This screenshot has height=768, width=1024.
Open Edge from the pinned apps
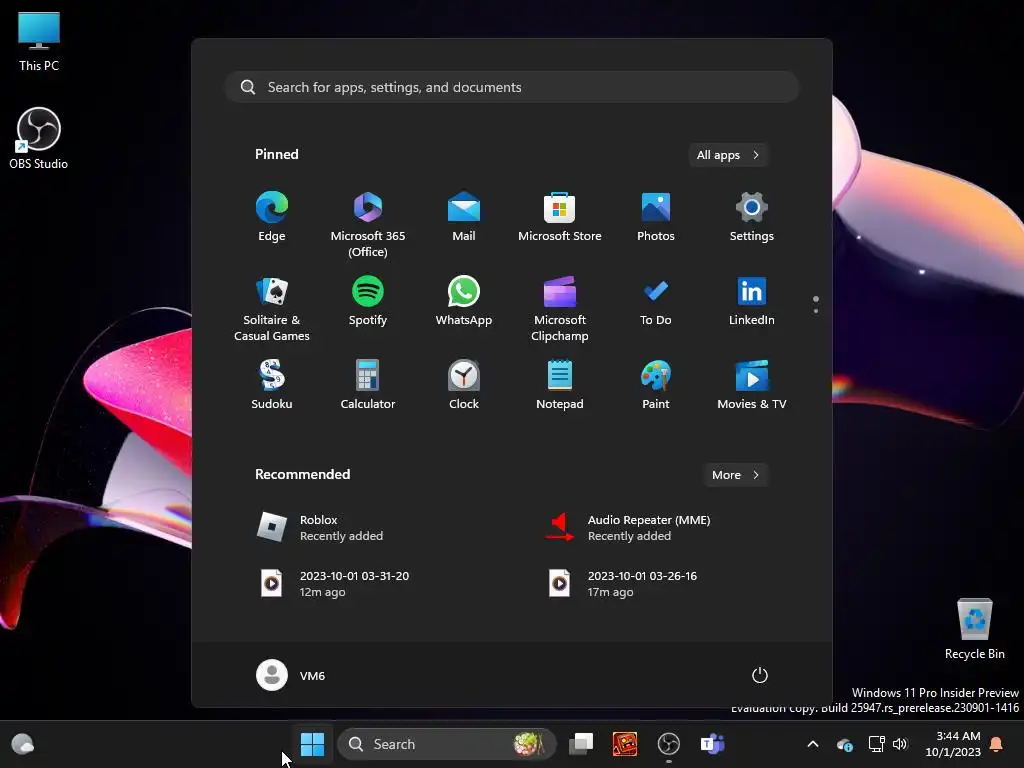(272, 217)
